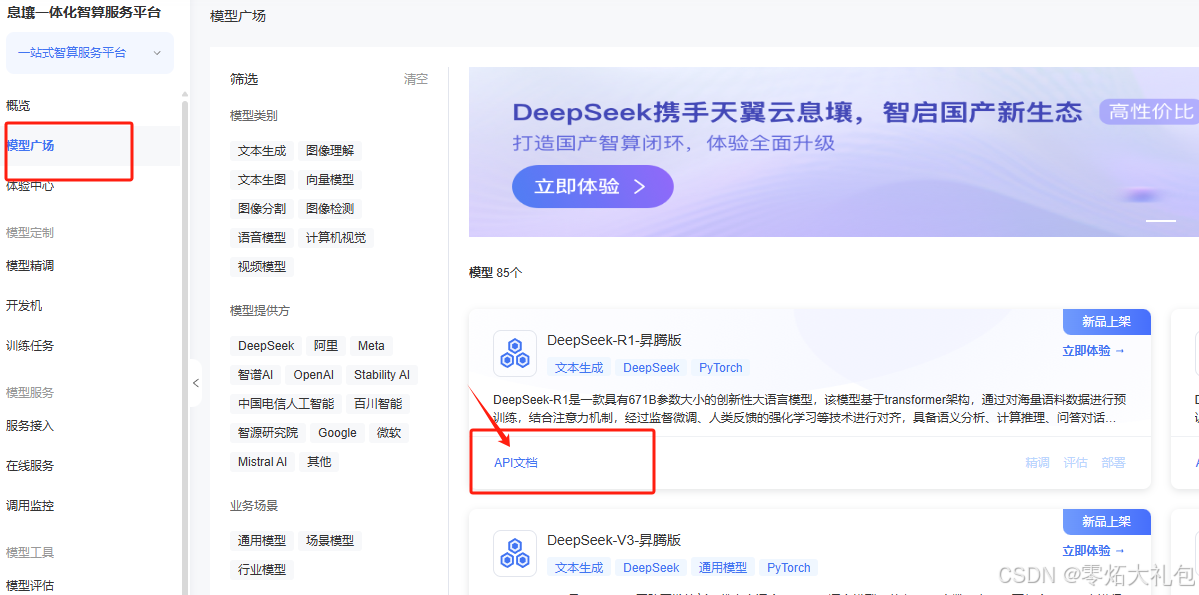Click the 文本生成 tag on DeepSeek-R1 card
This screenshot has height=595, width=1199.
pos(579,368)
